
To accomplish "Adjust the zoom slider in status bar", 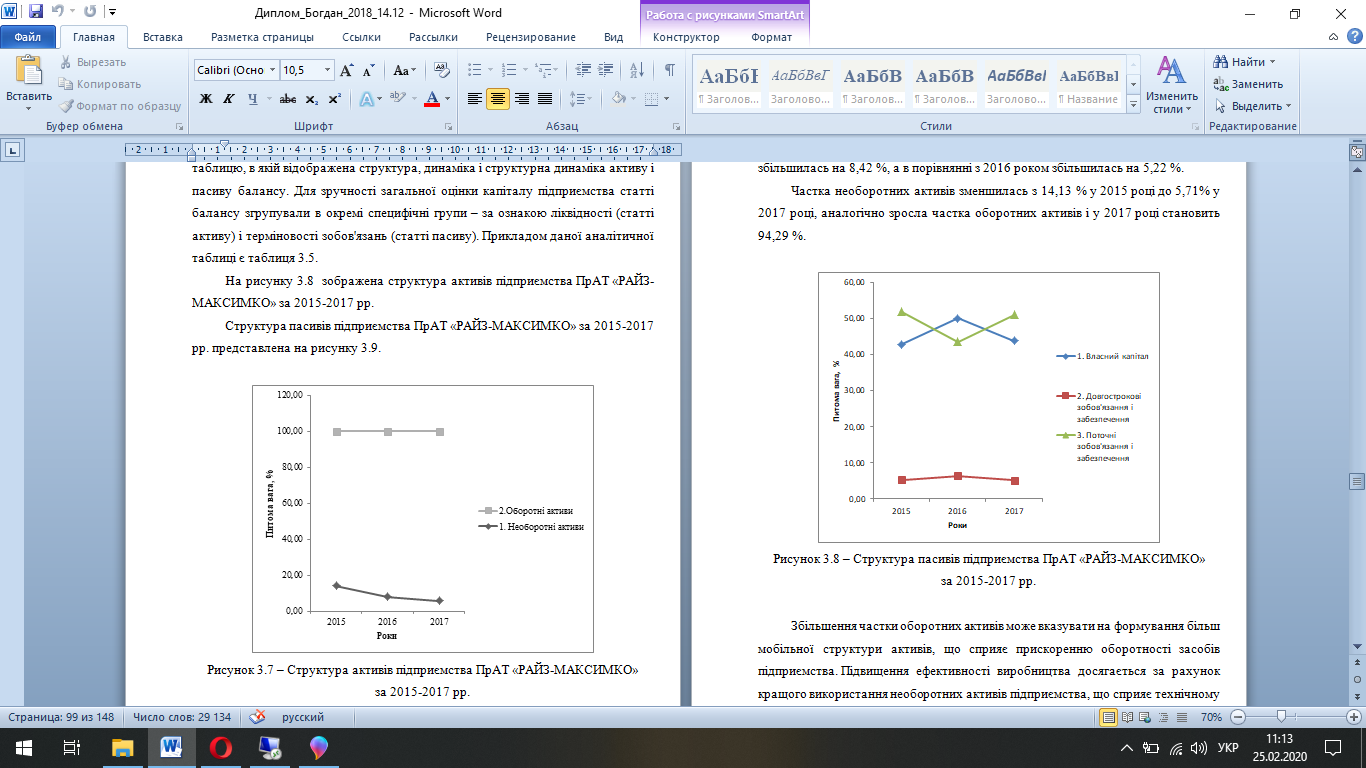I will point(1281,717).
